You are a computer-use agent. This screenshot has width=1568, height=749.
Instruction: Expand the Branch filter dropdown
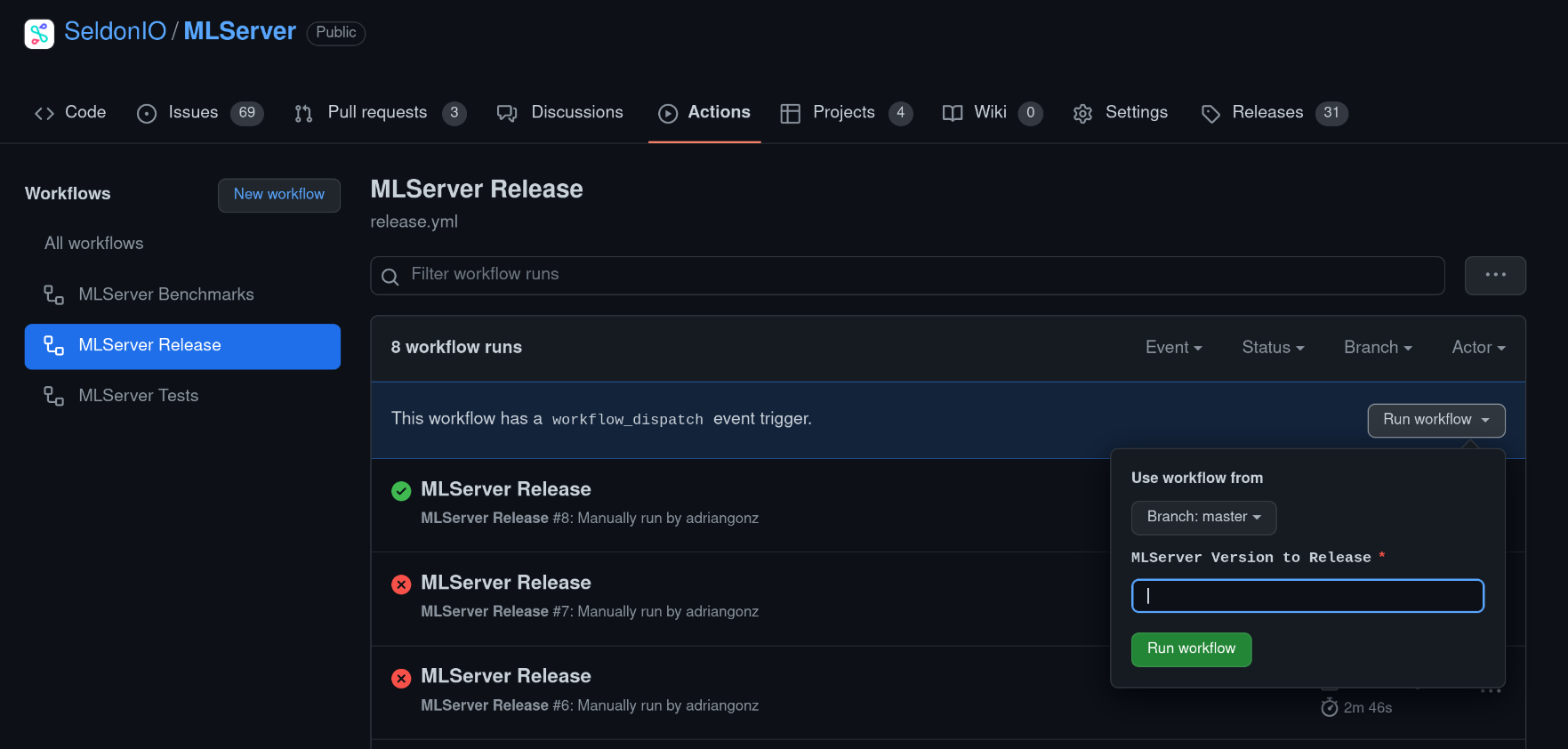click(1378, 348)
